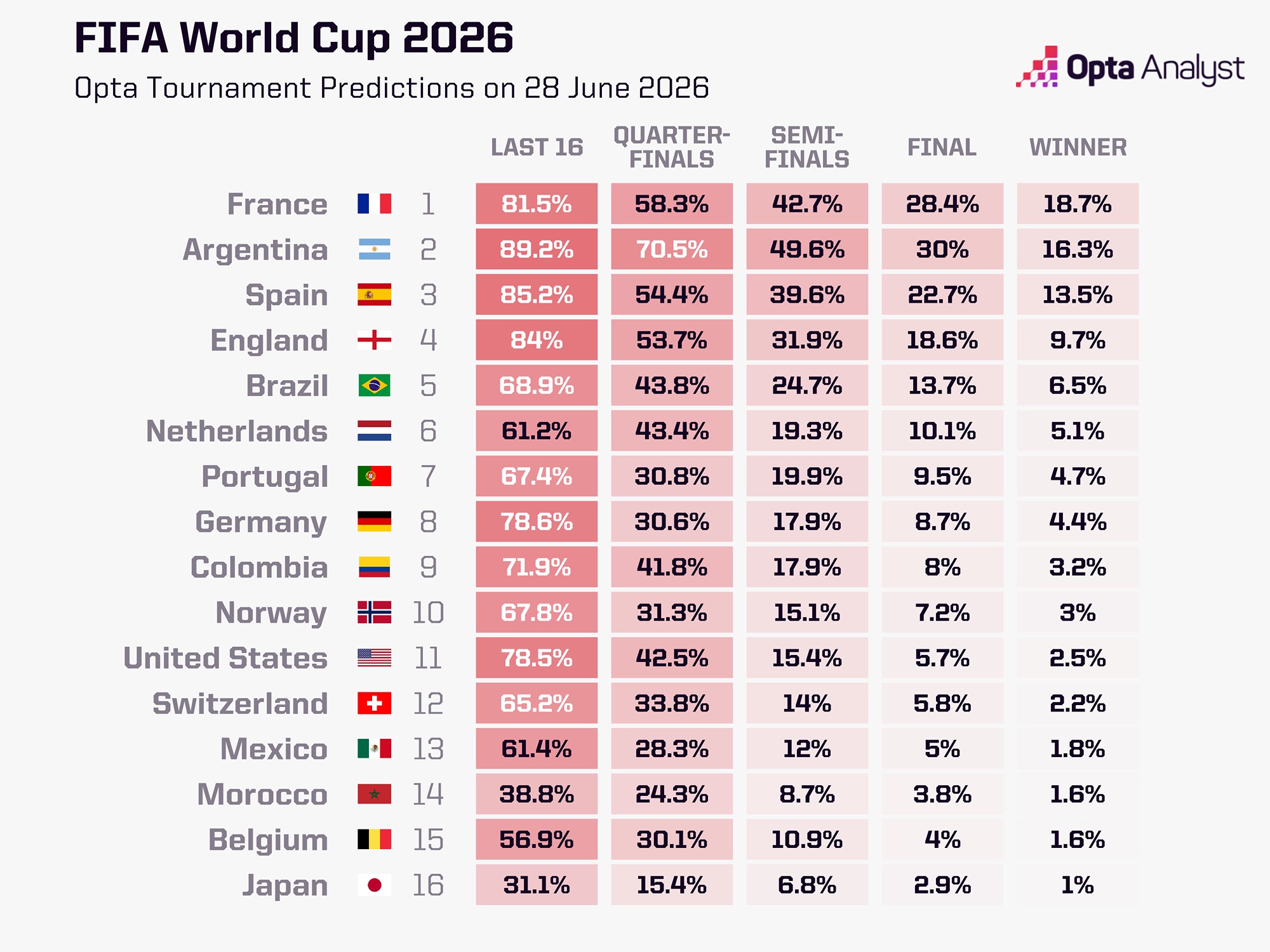Click the SEMI-FINALS column header
This screenshot has width=1270, height=952.
click(x=807, y=147)
